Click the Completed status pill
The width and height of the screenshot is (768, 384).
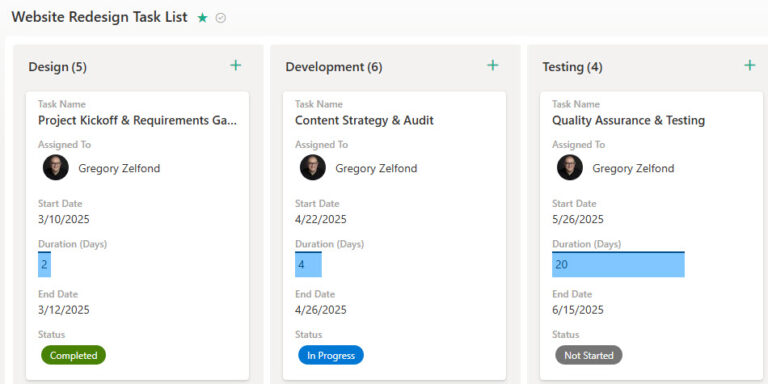pyautogui.click(x=73, y=355)
